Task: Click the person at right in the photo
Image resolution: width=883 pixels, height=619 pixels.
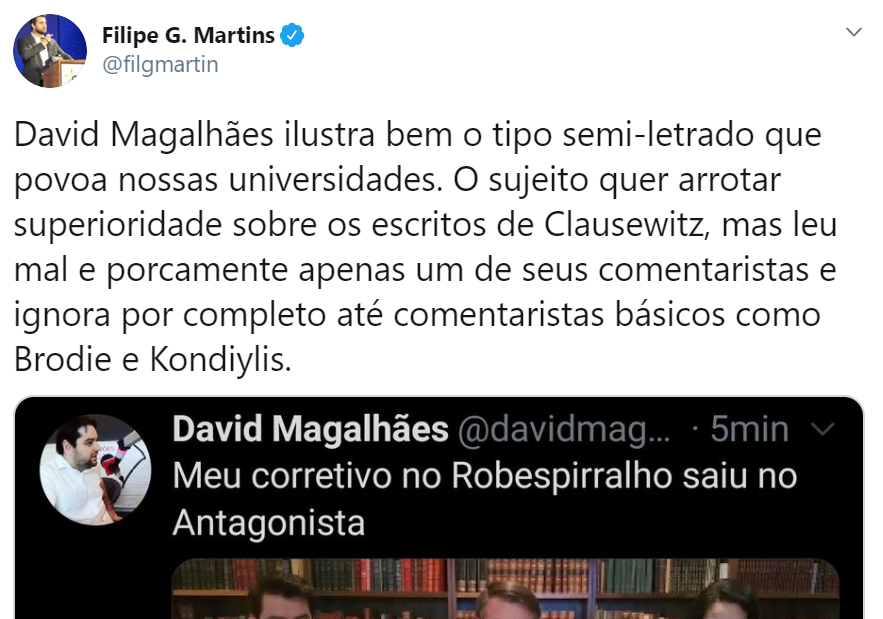Action: pos(726,600)
